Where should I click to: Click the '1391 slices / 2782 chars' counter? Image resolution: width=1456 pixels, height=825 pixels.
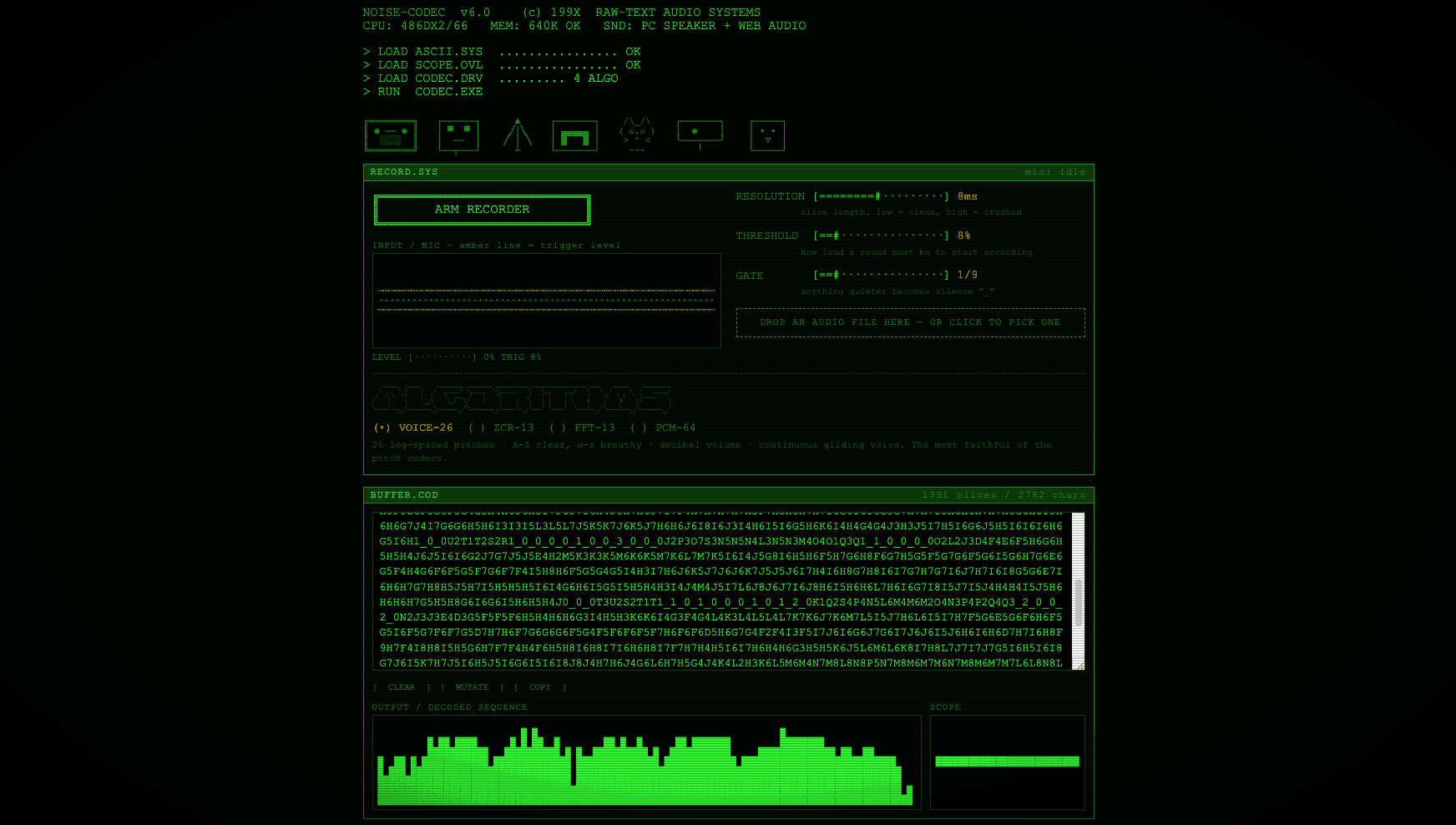(x=1004, y=495)
